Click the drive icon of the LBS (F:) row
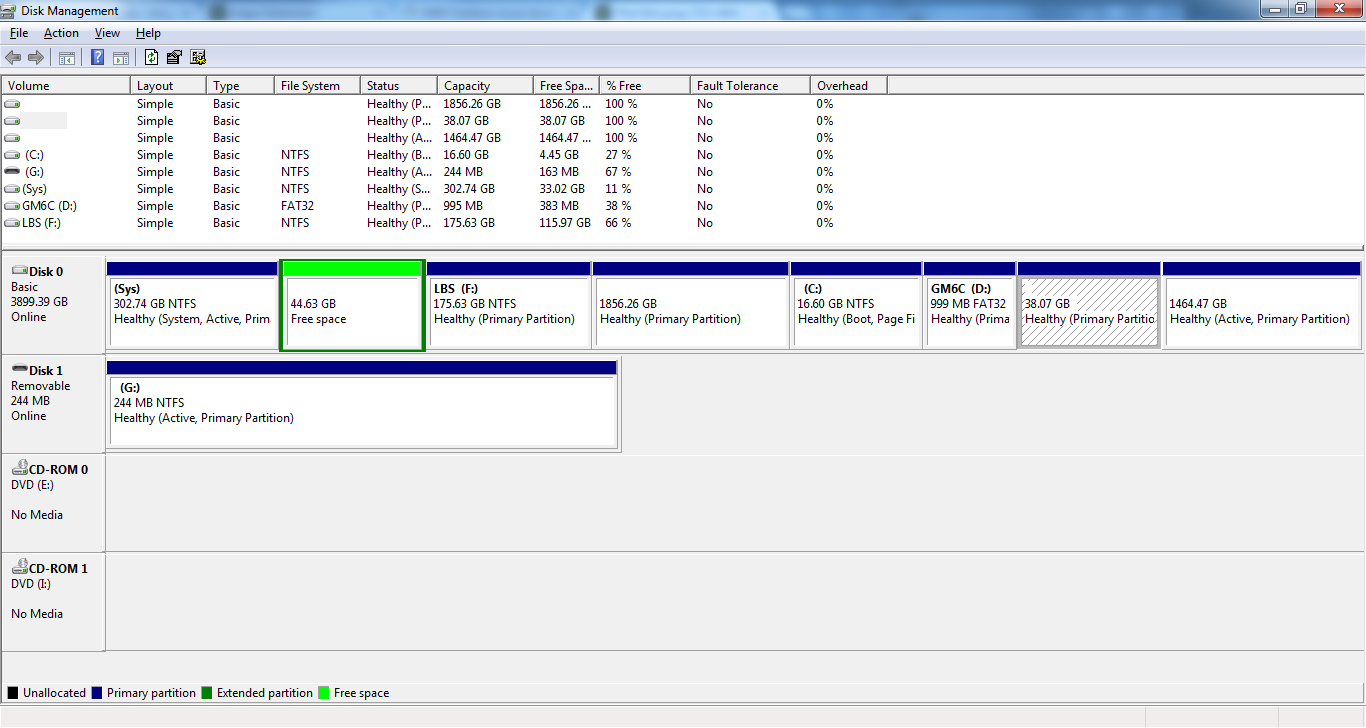The height and width of the screenshot is (728, 1366). tap(12, 223)
